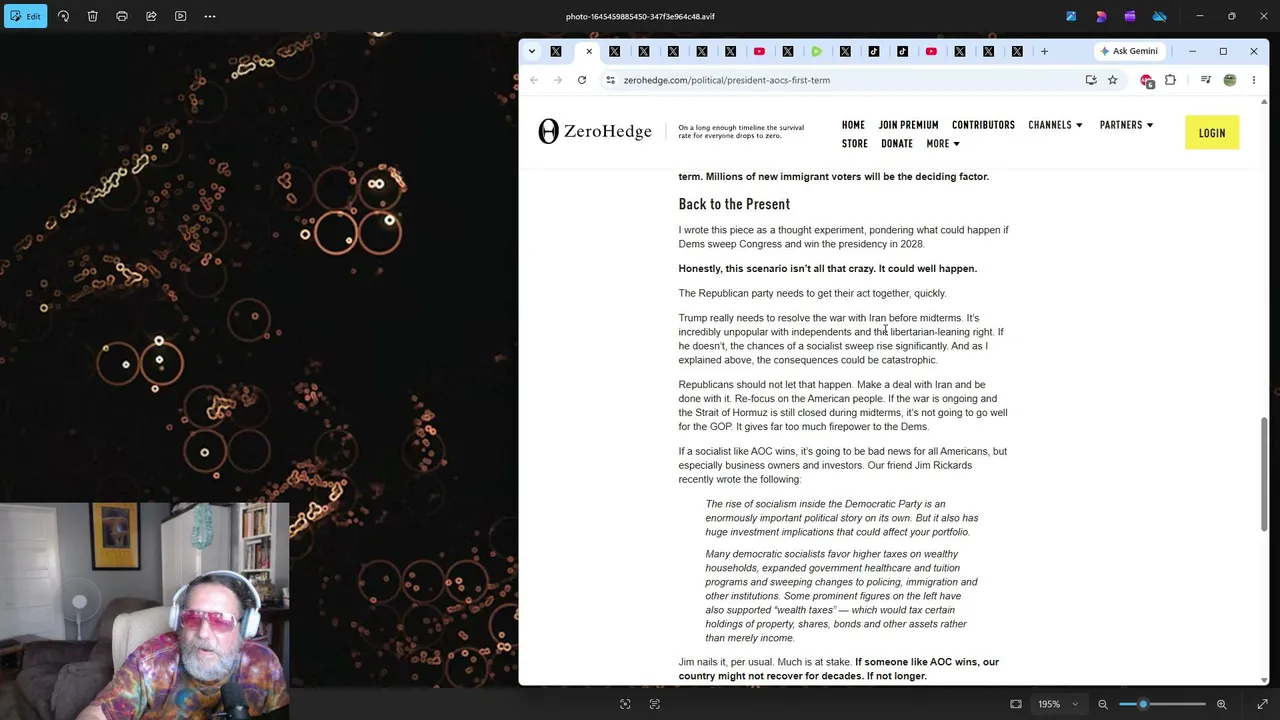Open the Extensions puzzle piece menu
This screenshot has width=1280, height=720.
pyautogui.click(x=1170, y=80)
